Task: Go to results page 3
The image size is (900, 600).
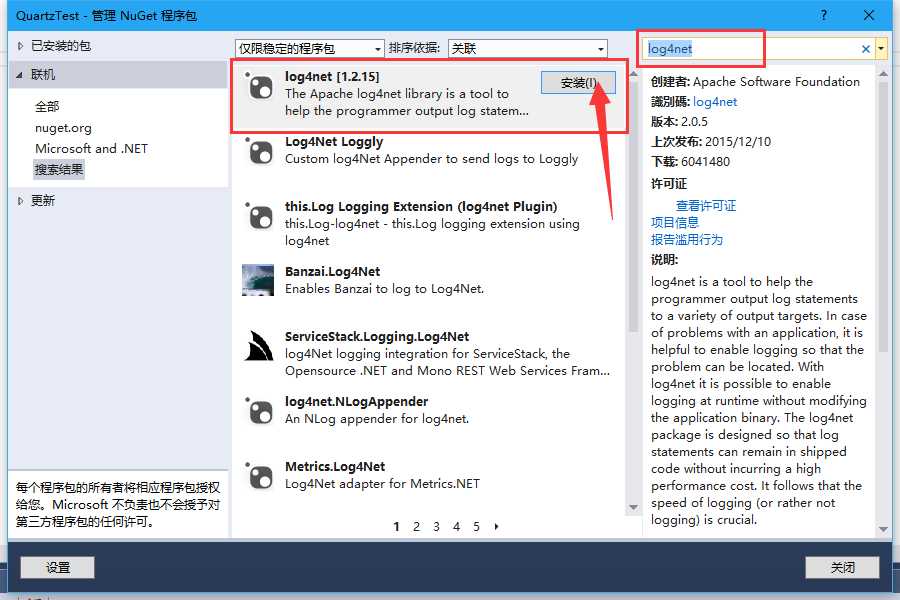Action: coord(436,527)
